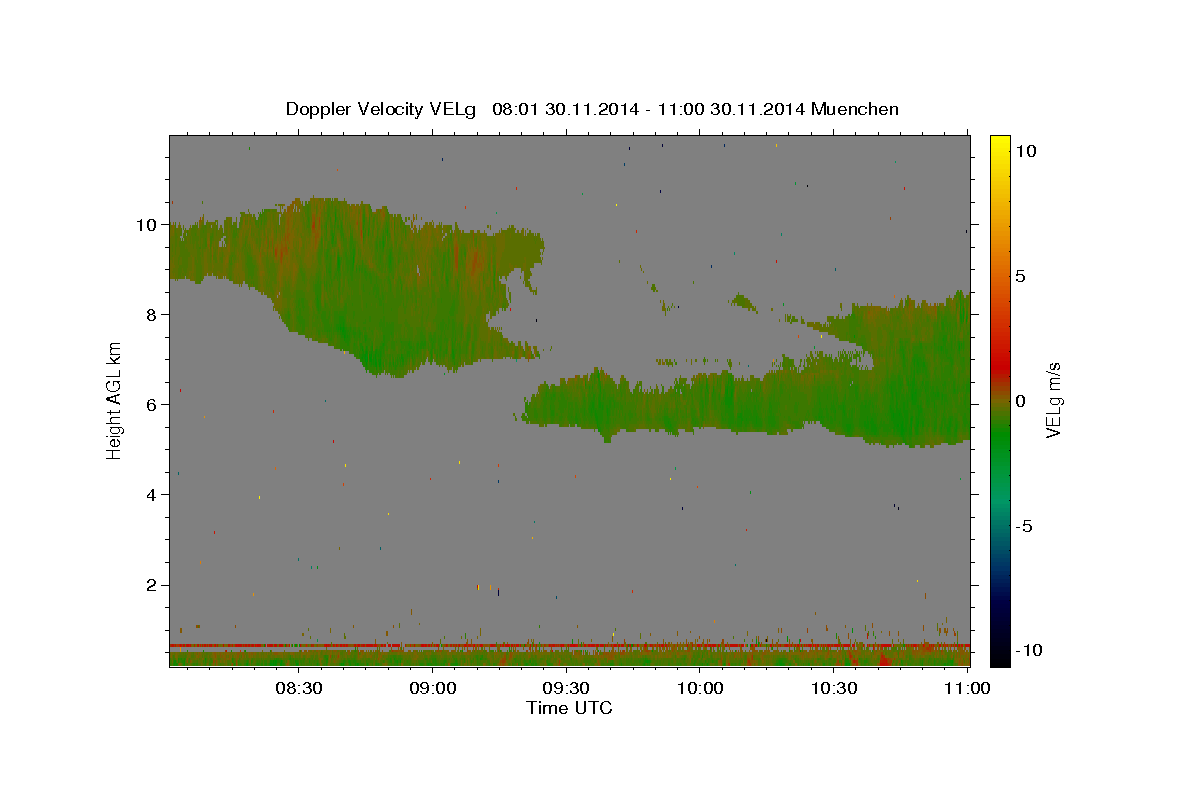Click the 08:30 time tick label
The width and height of the screenshot is (1200, 800).
tap(299, 689)
